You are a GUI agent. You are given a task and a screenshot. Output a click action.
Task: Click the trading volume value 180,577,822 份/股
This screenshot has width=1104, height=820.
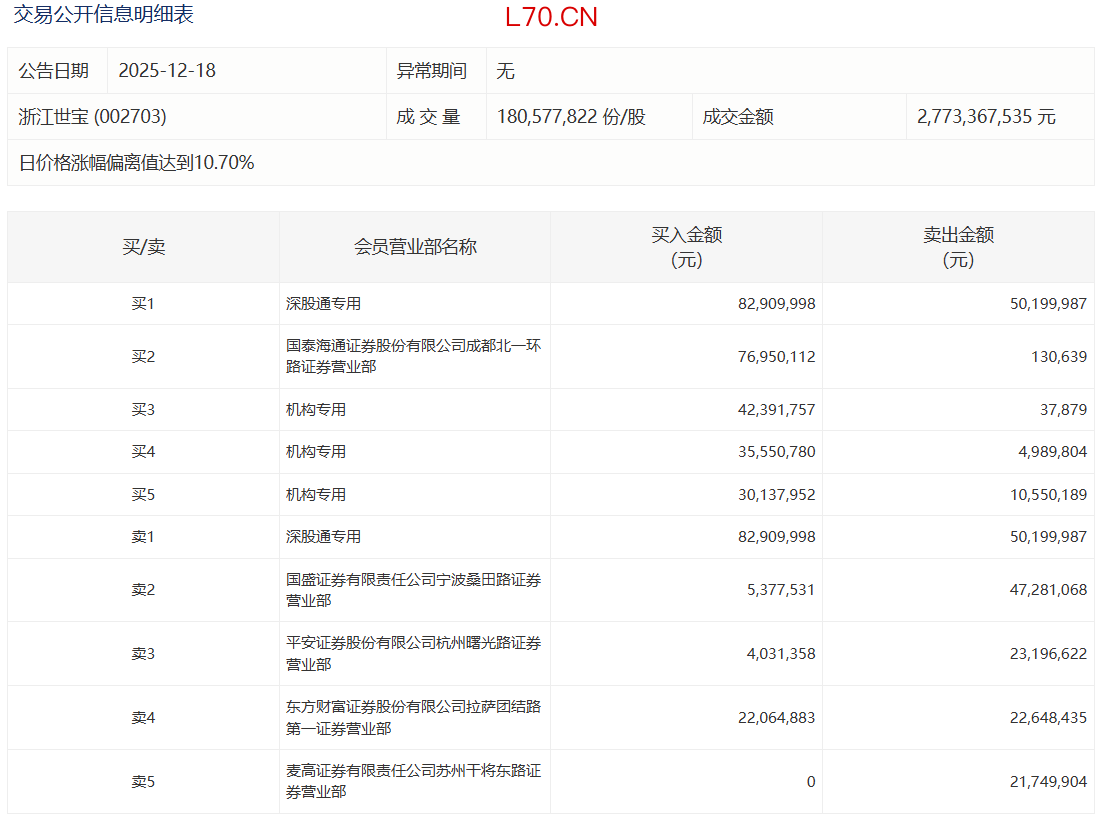(571, 117)
